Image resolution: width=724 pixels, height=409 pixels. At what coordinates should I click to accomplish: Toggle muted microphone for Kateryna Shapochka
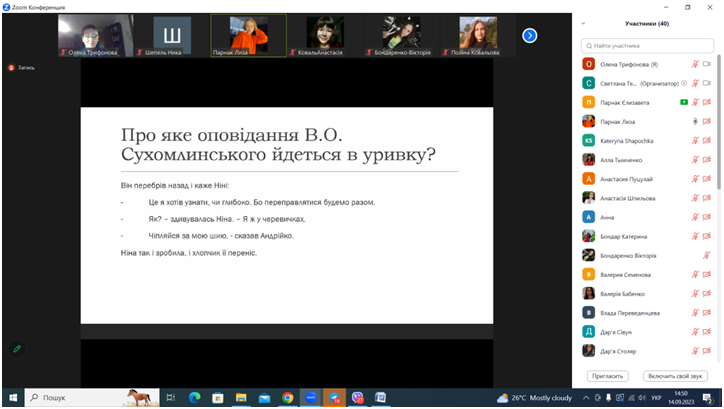click(x=694, y=140)
